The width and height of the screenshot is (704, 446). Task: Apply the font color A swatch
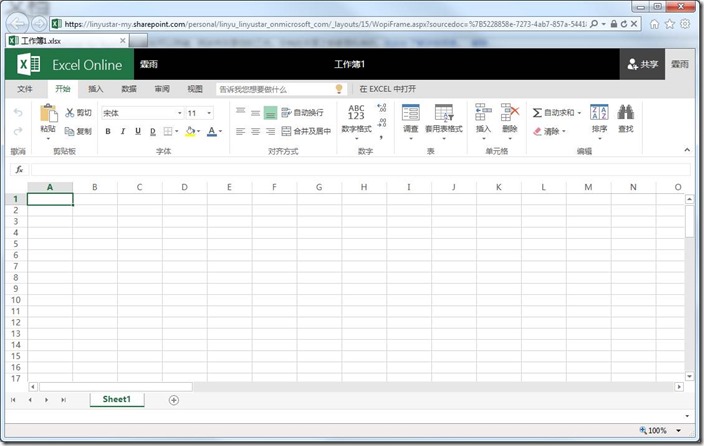pos(212,131)
